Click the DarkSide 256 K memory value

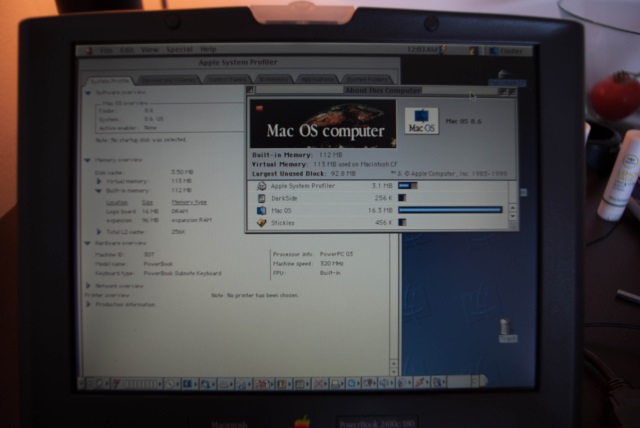383,198
